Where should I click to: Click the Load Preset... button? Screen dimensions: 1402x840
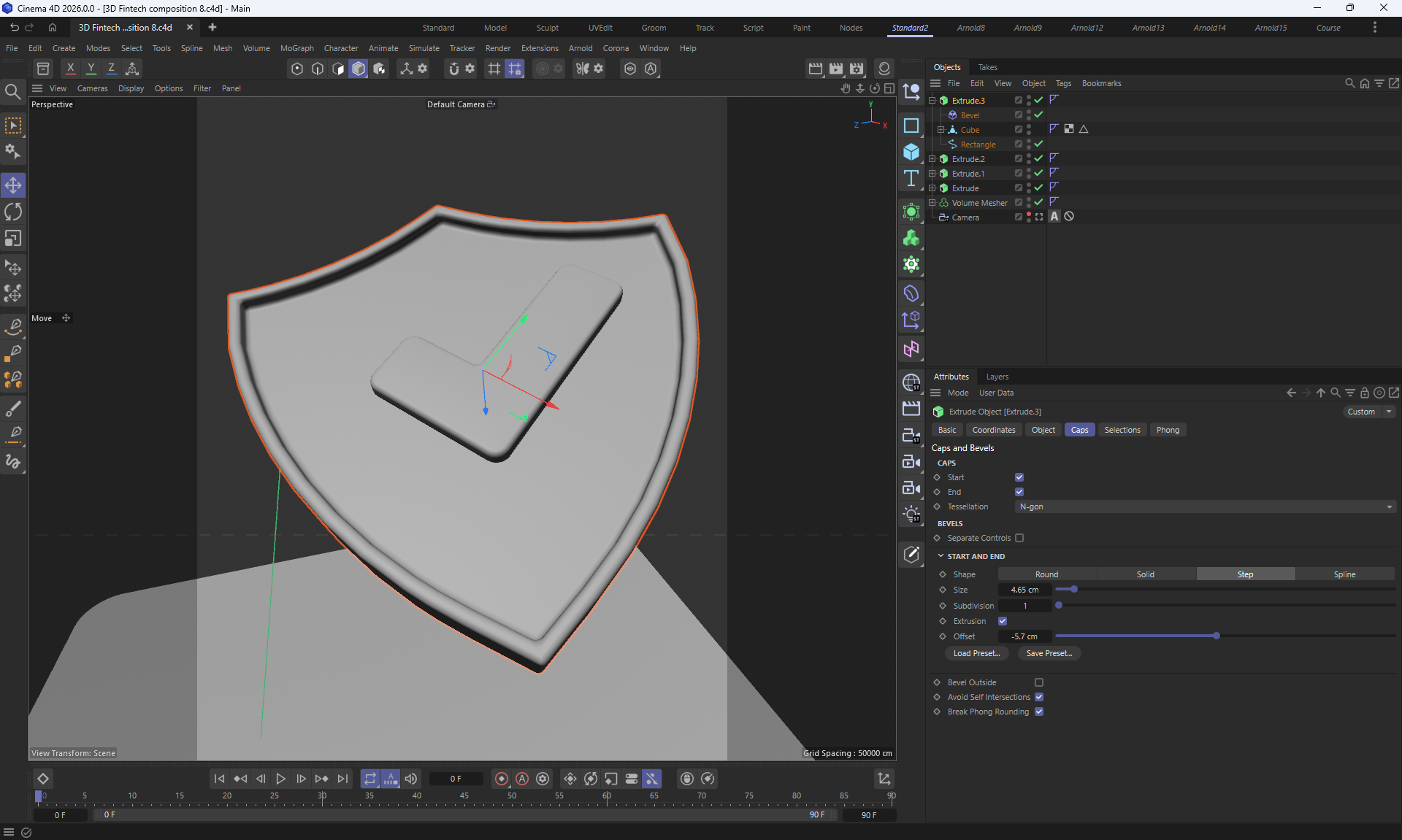tap(976, 653)
